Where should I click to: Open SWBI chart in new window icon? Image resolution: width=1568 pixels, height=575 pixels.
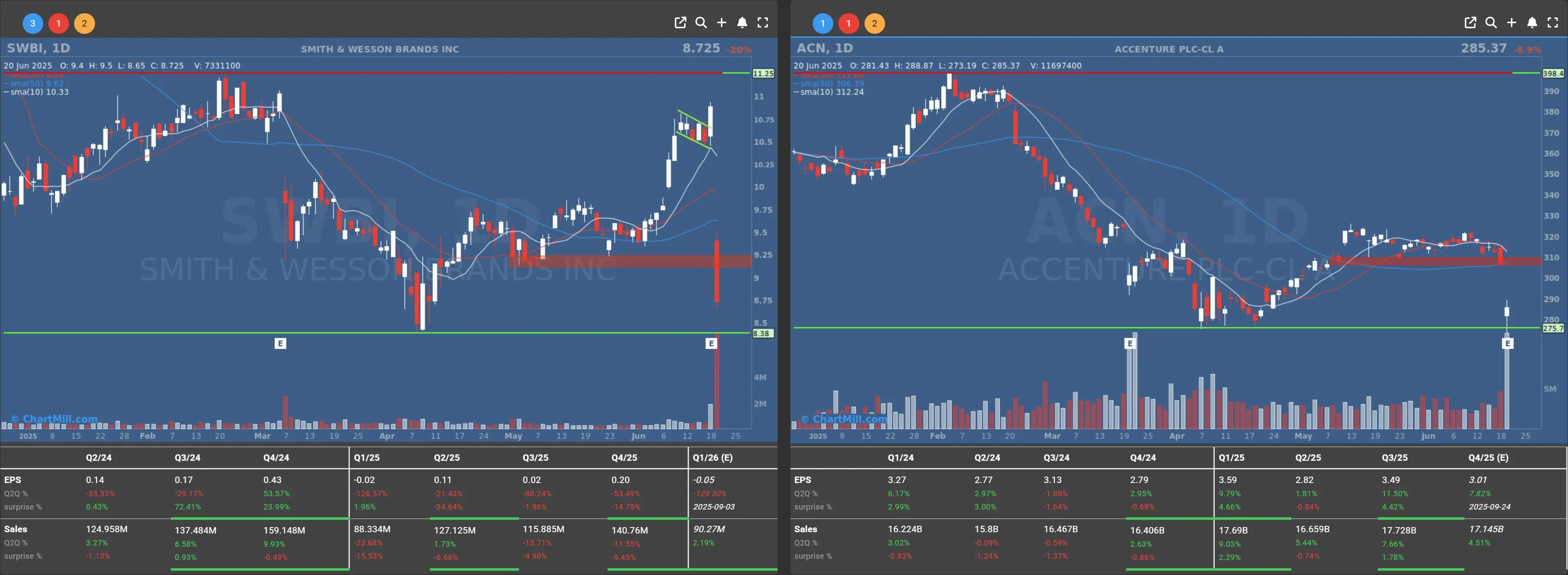[x=680, y=23]
